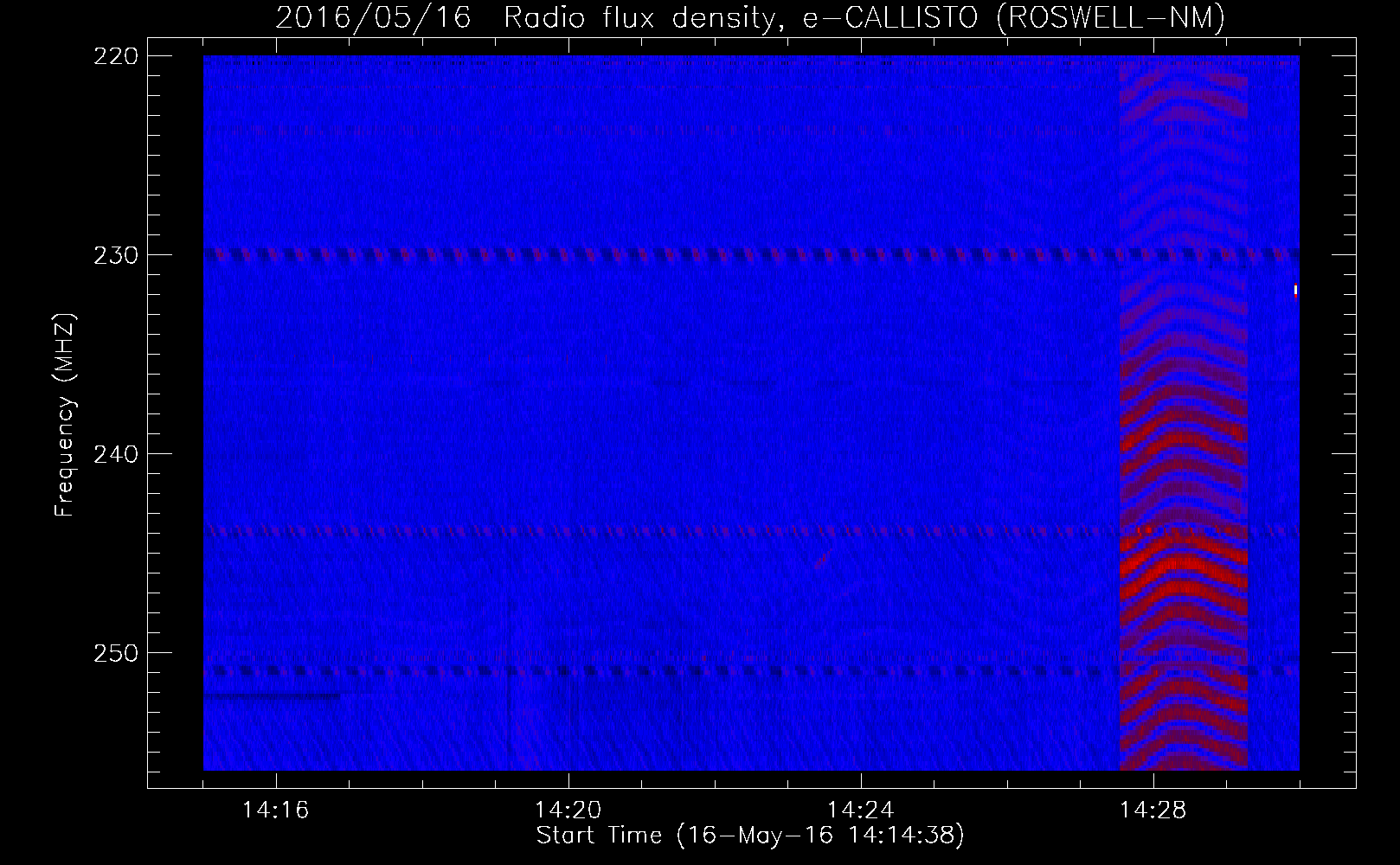
Task: Click the small white spike marker near 232 MHz
Action: [x=1295, y=291]
